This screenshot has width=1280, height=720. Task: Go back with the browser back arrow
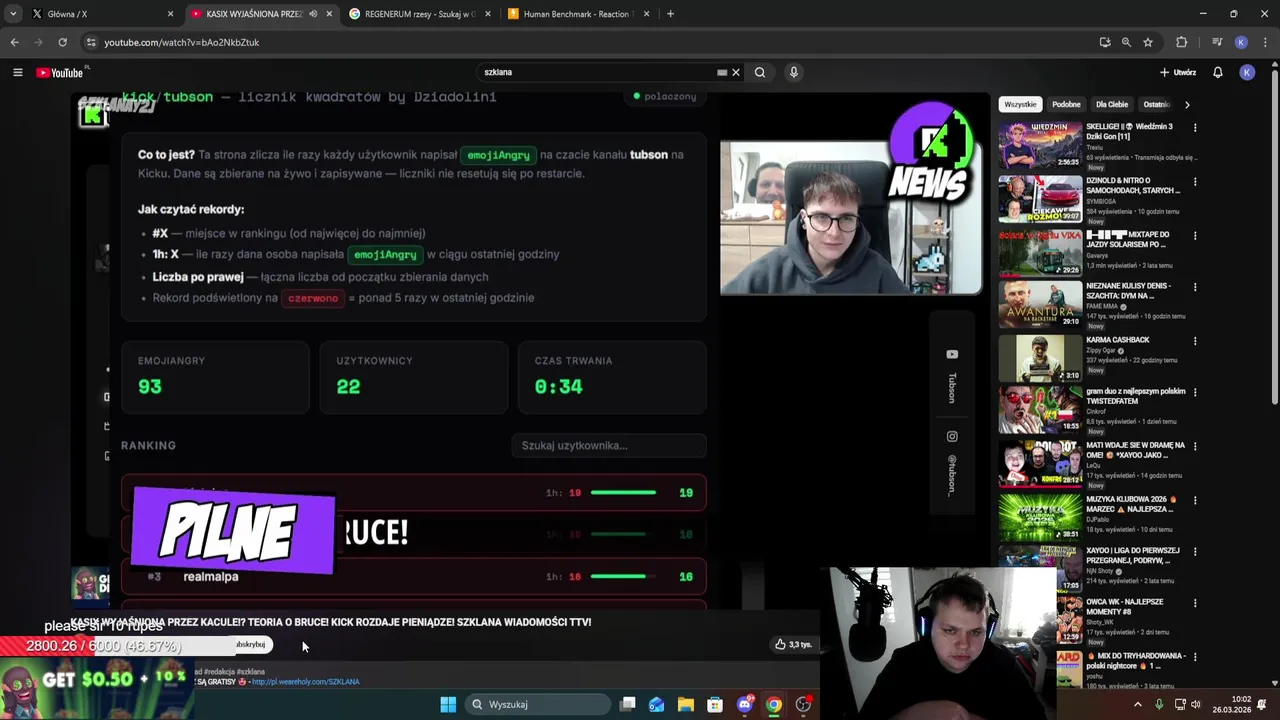(x=14, y=42)
